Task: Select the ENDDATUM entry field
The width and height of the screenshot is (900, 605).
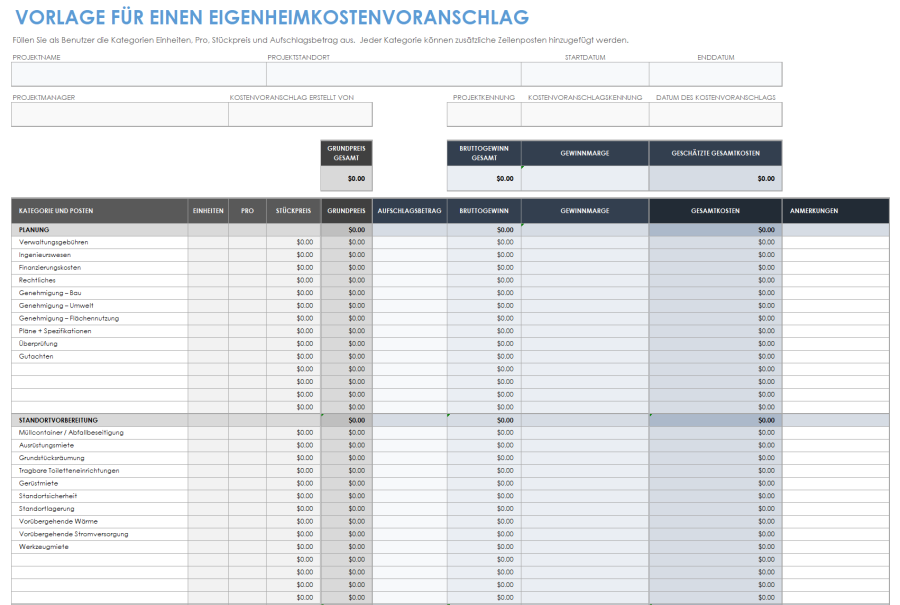Action: tap(715, 74)
